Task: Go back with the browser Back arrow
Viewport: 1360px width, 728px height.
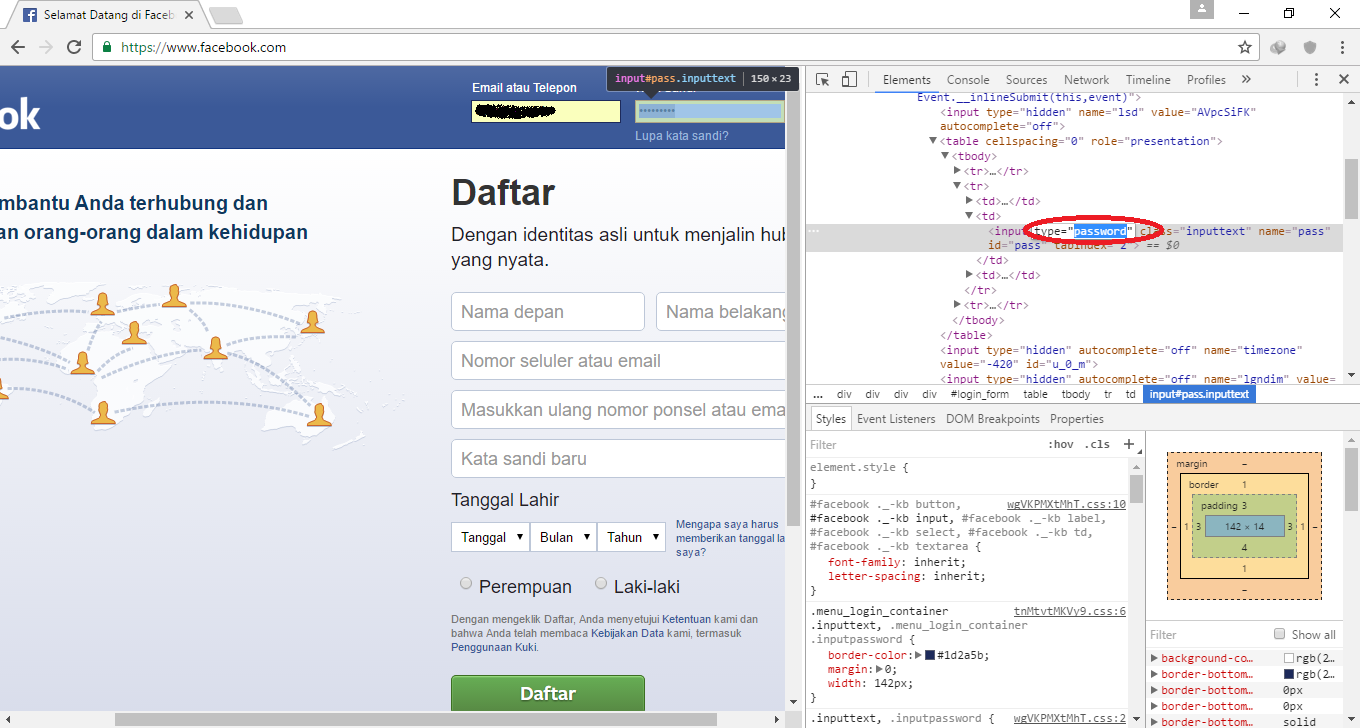Action: [x=18, y=47]
